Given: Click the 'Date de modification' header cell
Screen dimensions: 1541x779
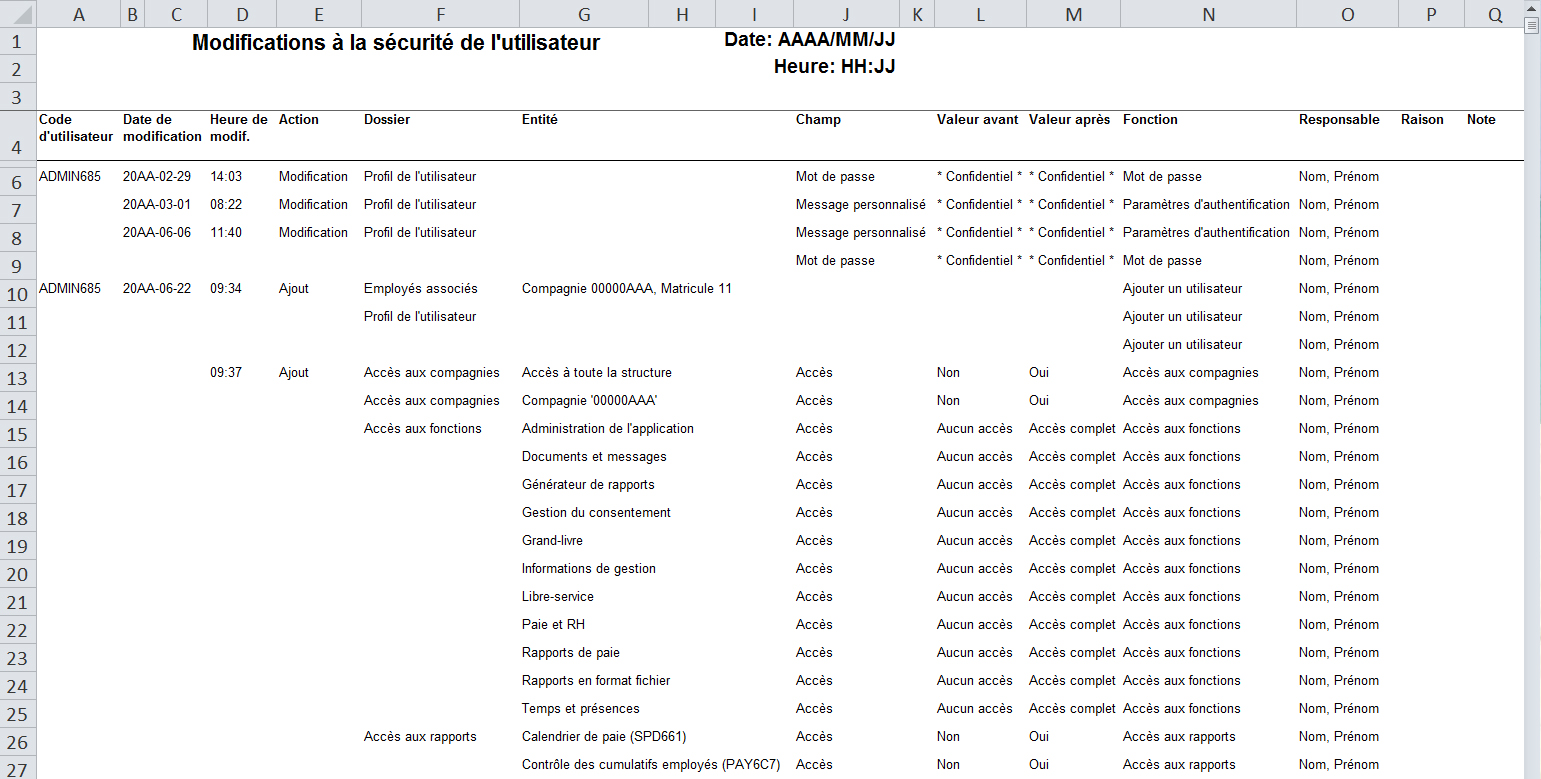Looking at the screenshot, I should pyautogui.click(x=162, y=128).
